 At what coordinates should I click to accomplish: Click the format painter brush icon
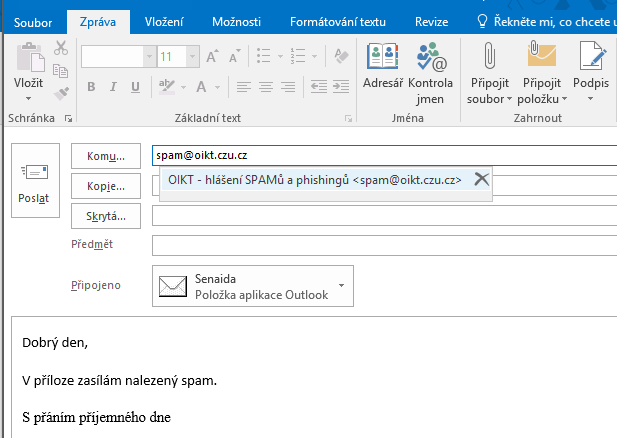pos(61,93)
